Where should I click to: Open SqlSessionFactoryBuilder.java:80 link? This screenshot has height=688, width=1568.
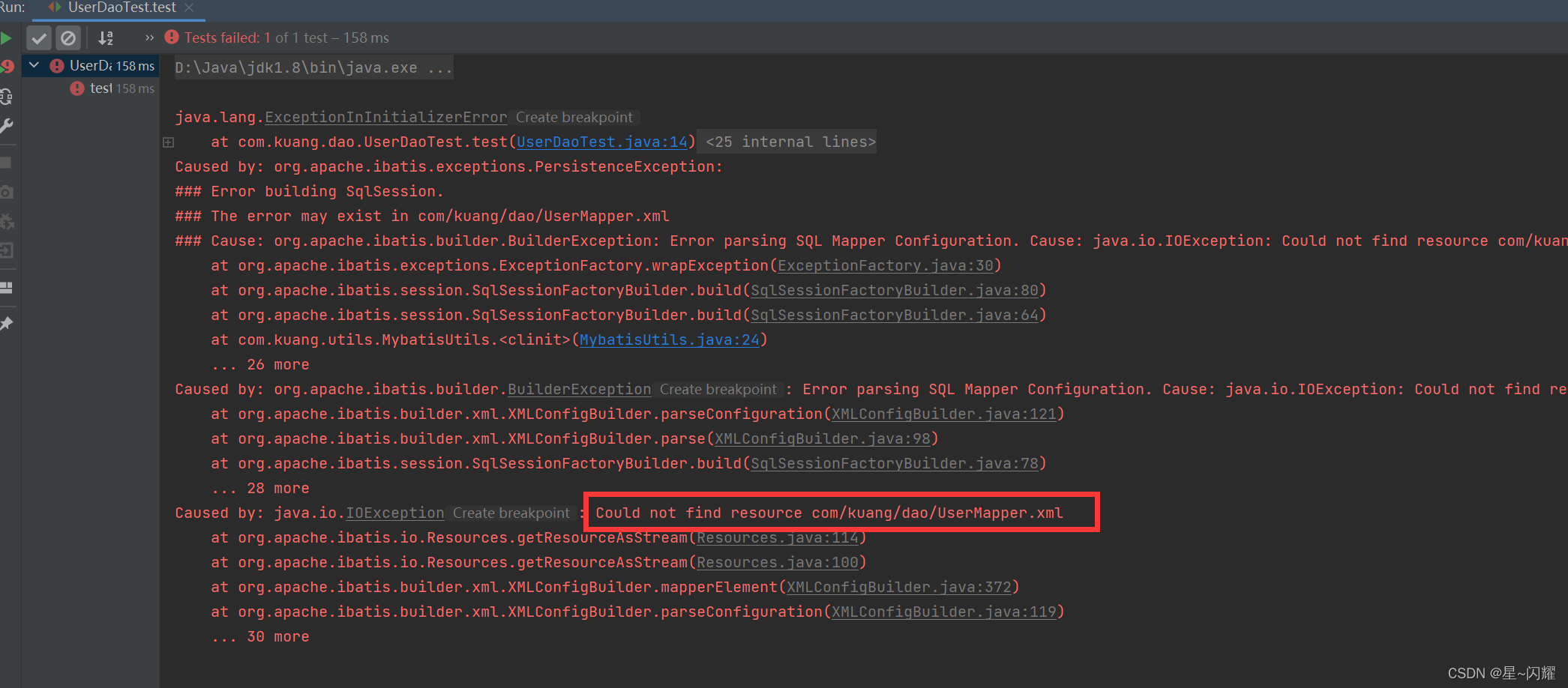pos(895,291)
